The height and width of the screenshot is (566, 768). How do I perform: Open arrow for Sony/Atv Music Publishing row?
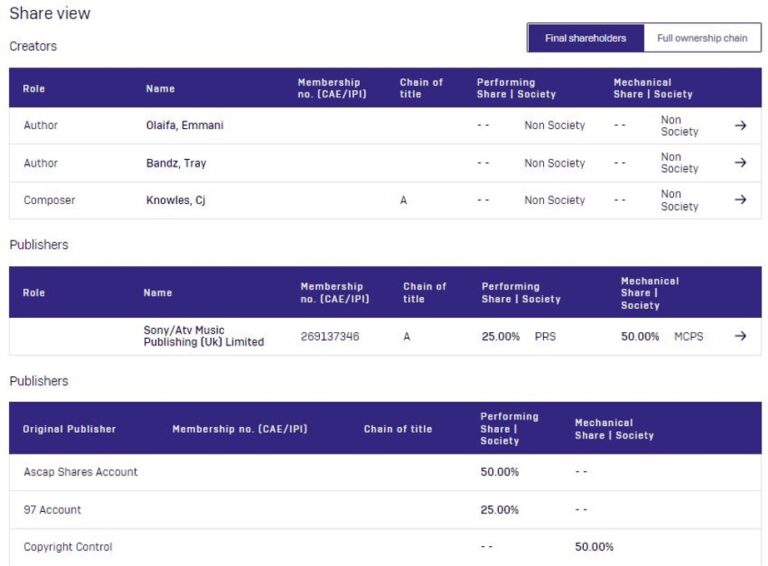pyautogui.click(x=740, y=336)
